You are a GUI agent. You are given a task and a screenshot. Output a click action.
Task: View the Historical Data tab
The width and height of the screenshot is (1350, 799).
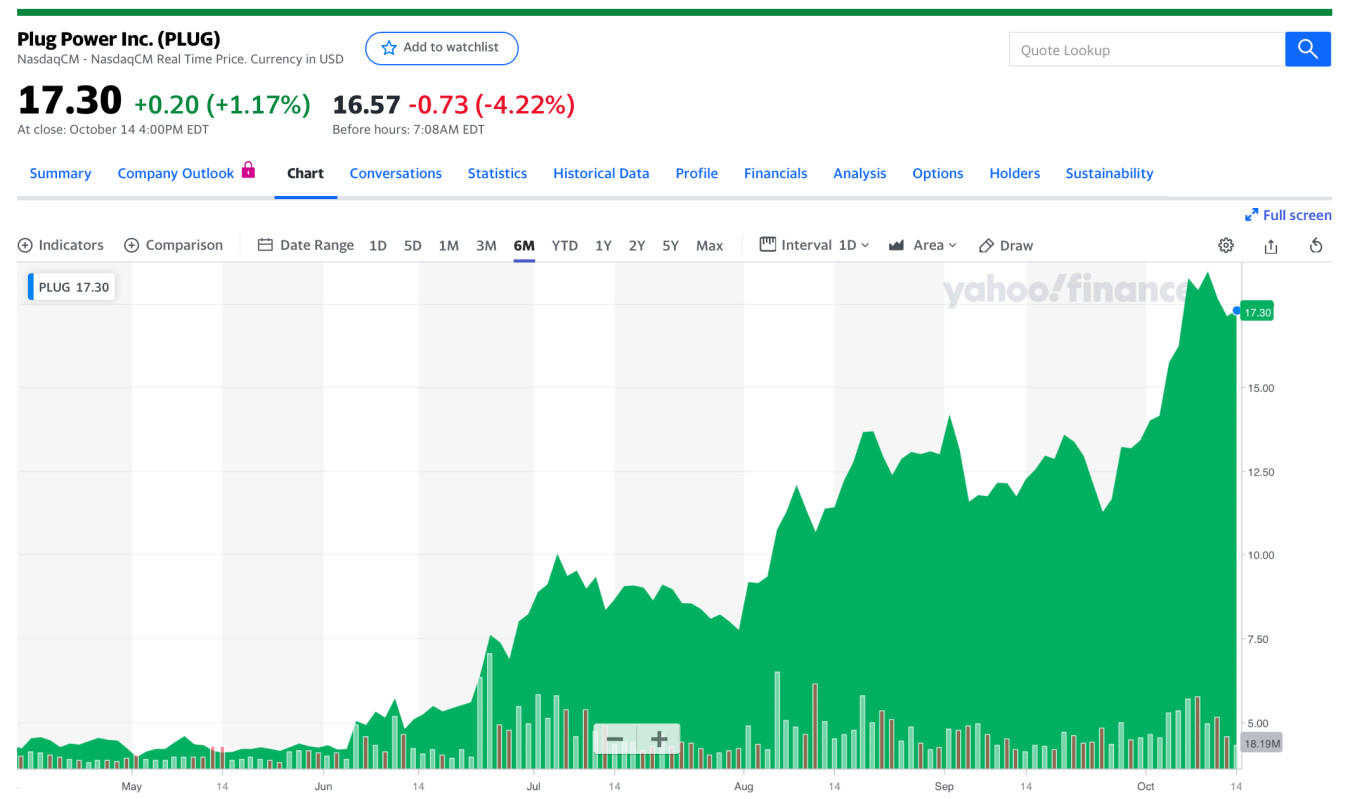coord(601,173)
